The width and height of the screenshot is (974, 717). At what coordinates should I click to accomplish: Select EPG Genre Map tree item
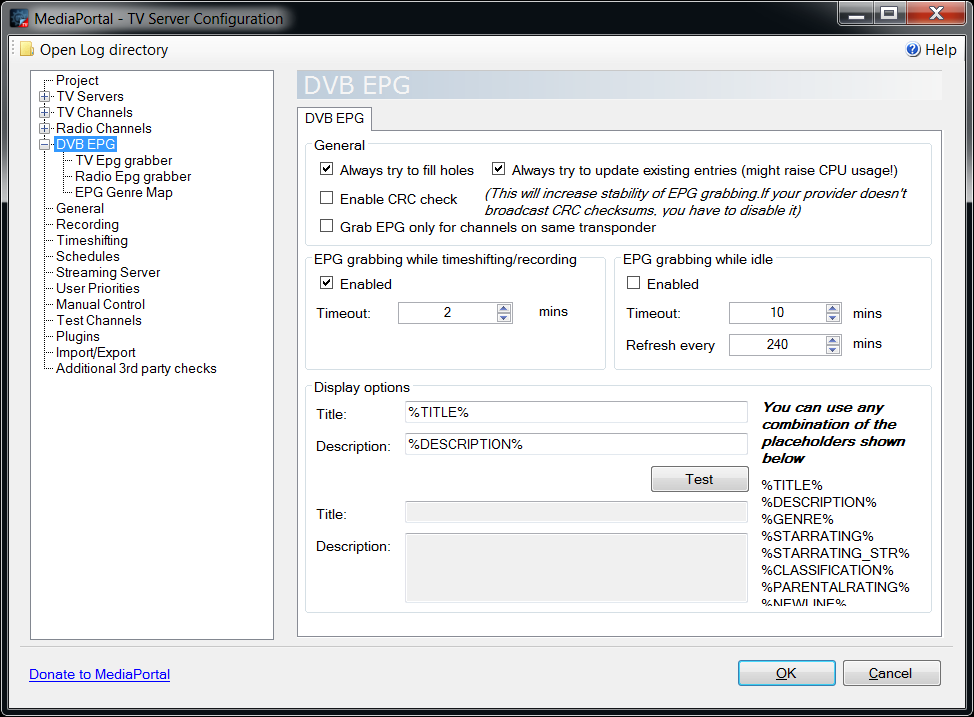point(123,193)
